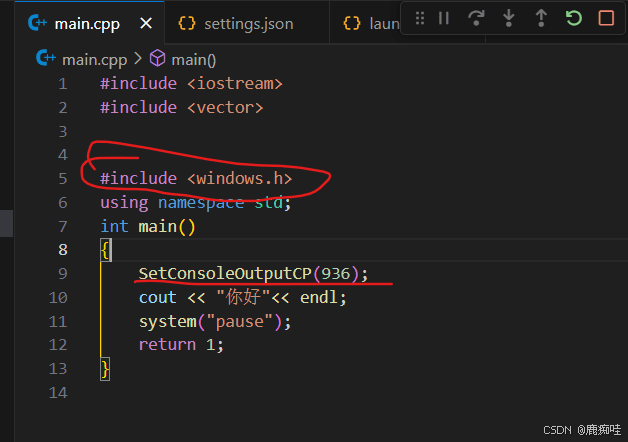The height and width of the screenshot is (442, 628).
Task: Stop debugging with red square
Action: click(x=606, y=18)
